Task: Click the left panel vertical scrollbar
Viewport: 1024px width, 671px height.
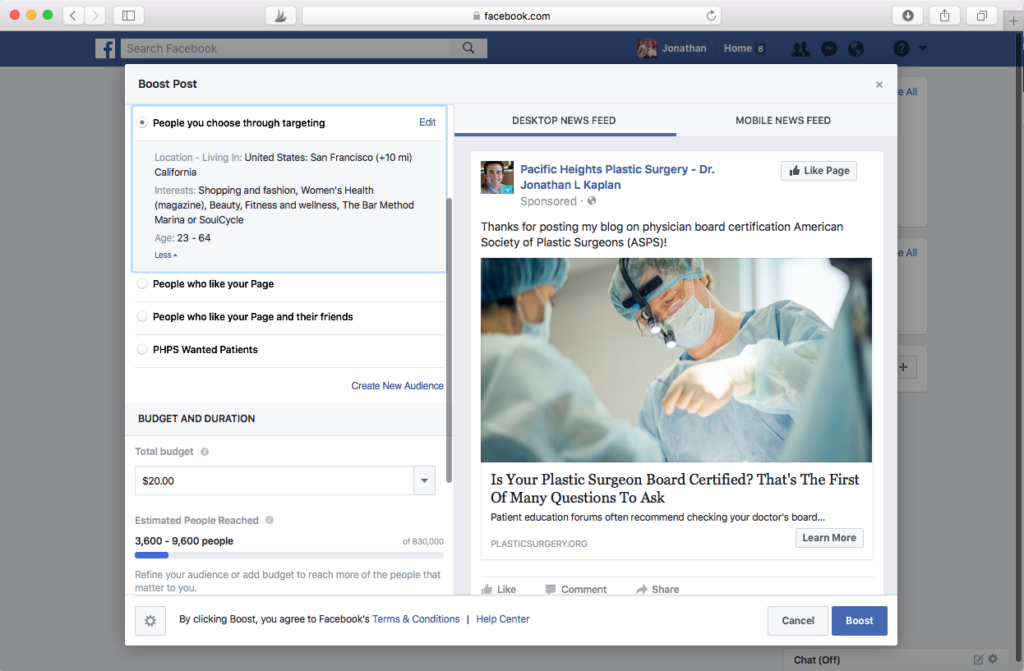Action: tap(449, 340)
